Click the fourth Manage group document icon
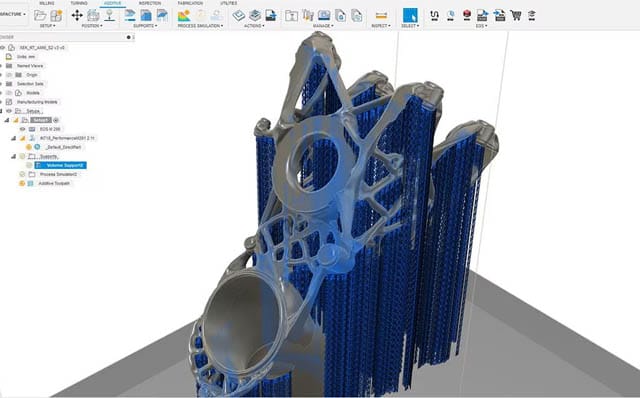This screenshot has height=398, width=640. (340, 16)
